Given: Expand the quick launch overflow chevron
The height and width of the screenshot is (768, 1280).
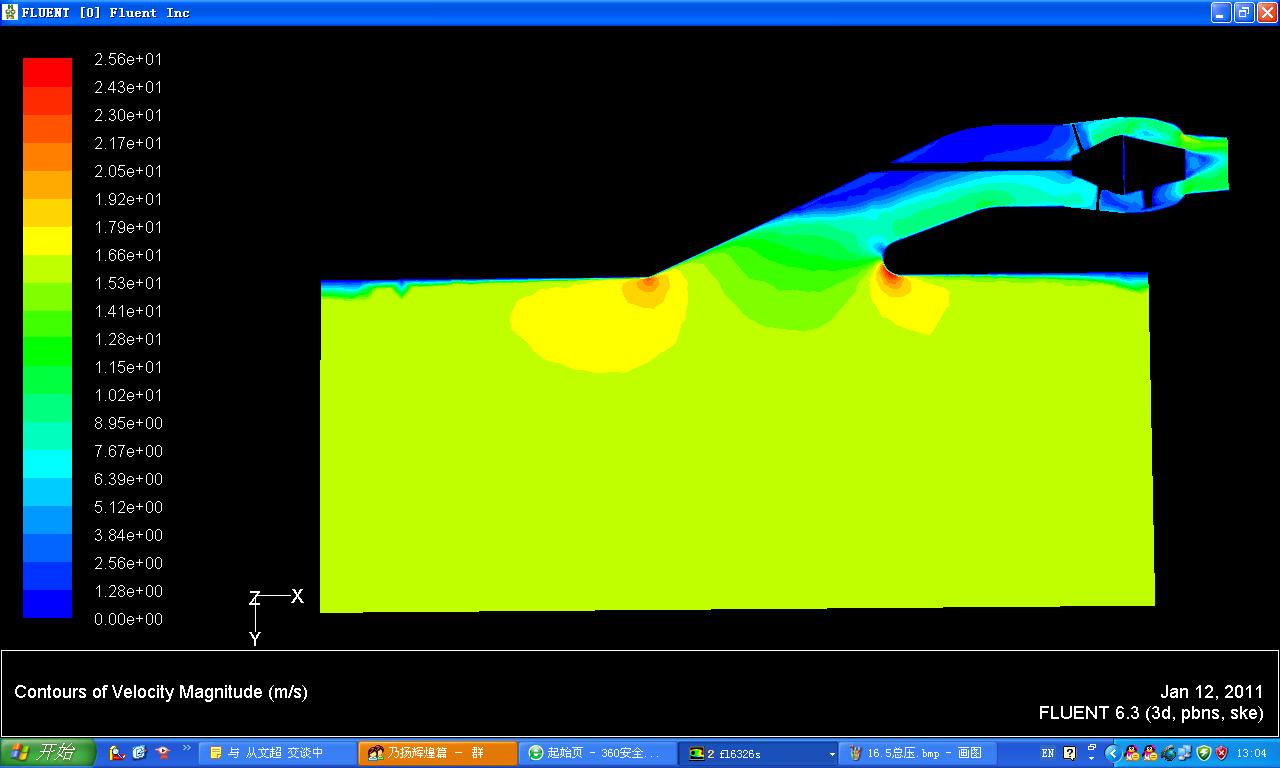Looking at the screenshot, I should point(186,749).
